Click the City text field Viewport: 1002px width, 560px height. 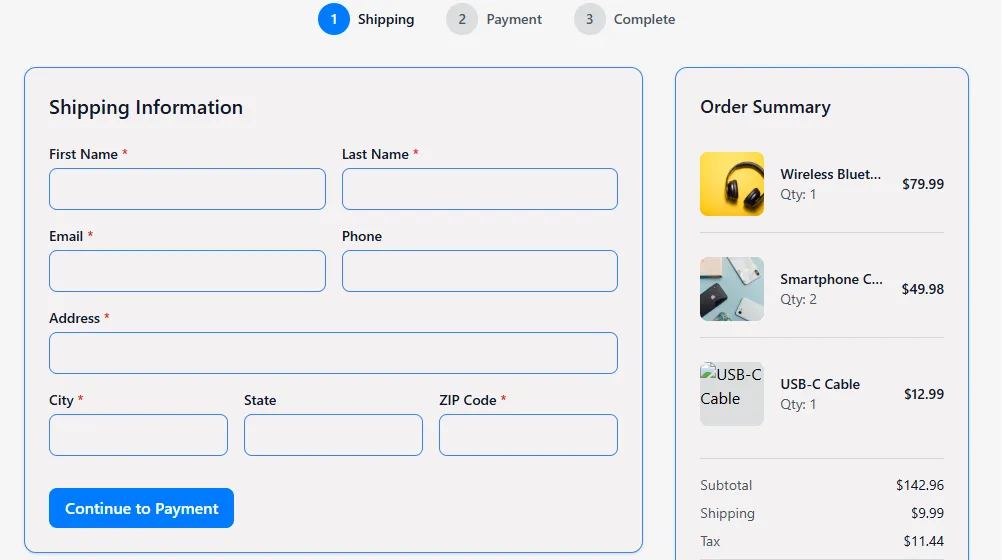click(x=138, y=435)
